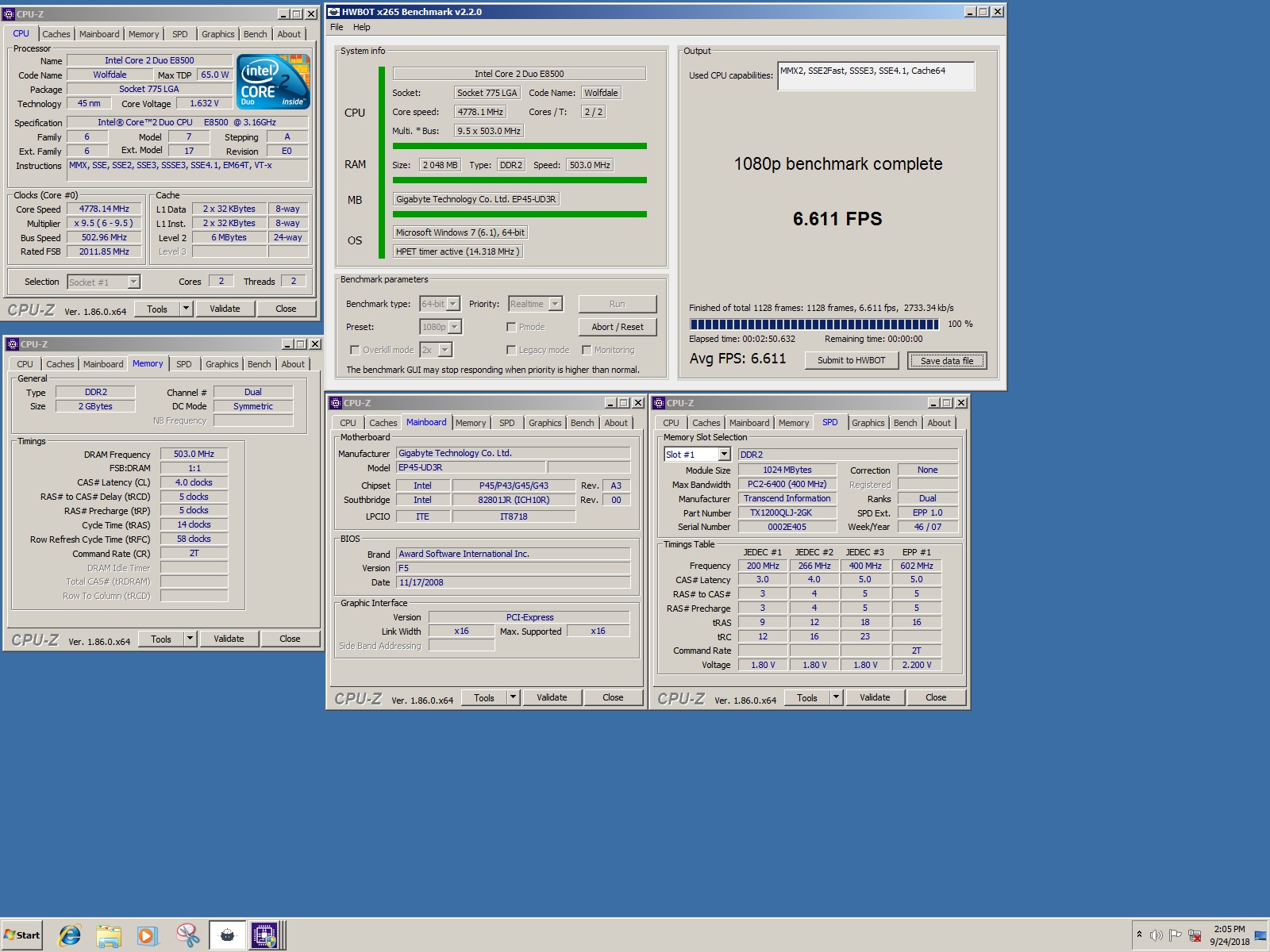Open the Action Center flag icon
The image size is (1270, 952).
pyautogui.click(x=1176, y=935)
